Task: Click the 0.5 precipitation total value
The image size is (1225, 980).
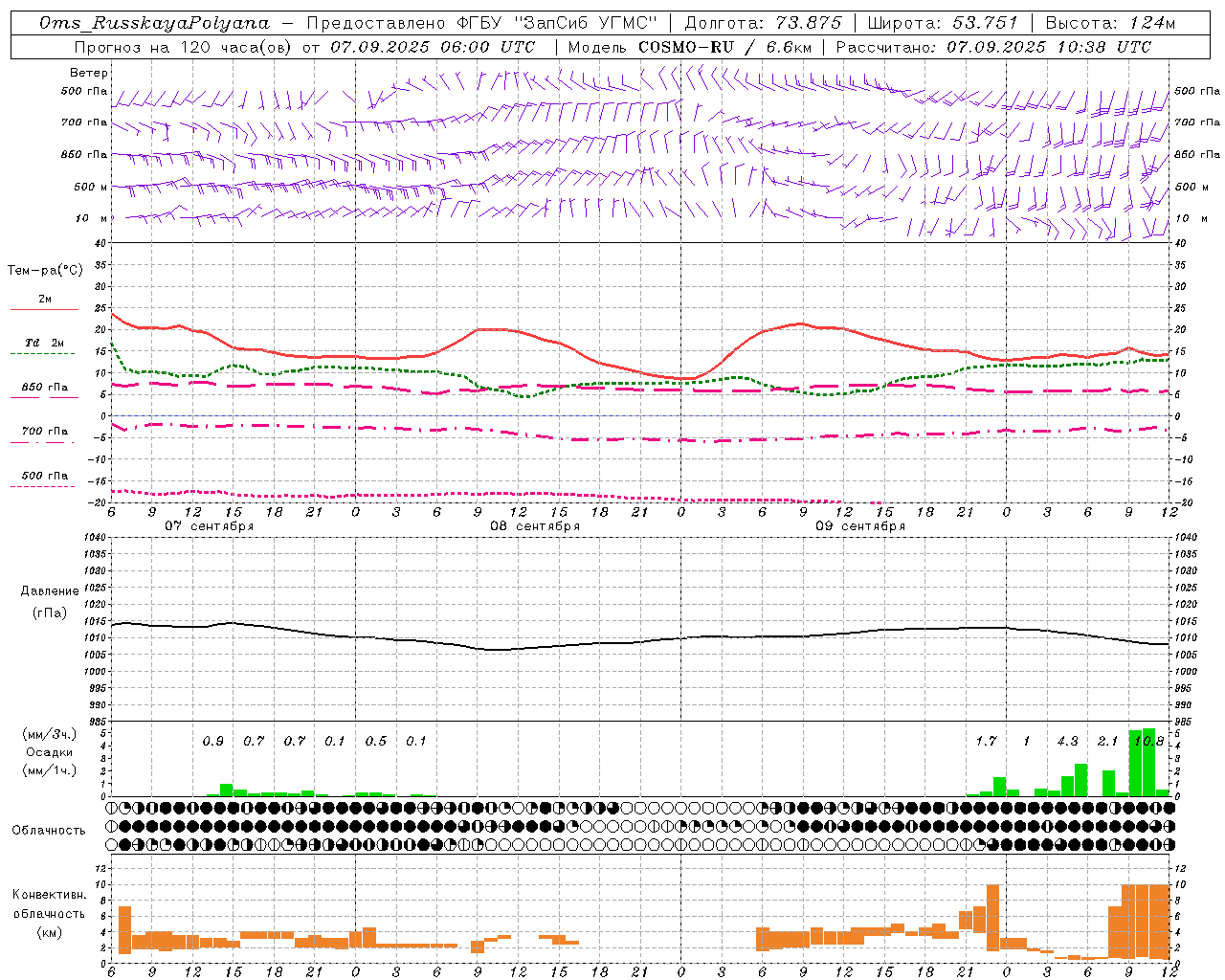Action: [x=376, y=741]
